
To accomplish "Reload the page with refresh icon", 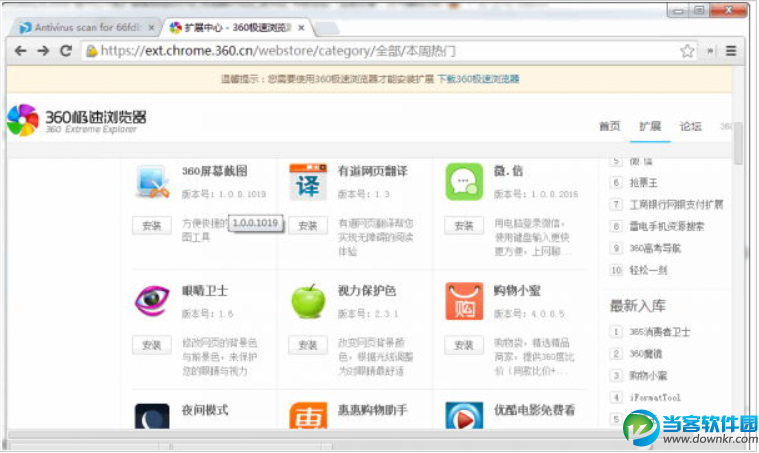I will (x=66, y=50).
